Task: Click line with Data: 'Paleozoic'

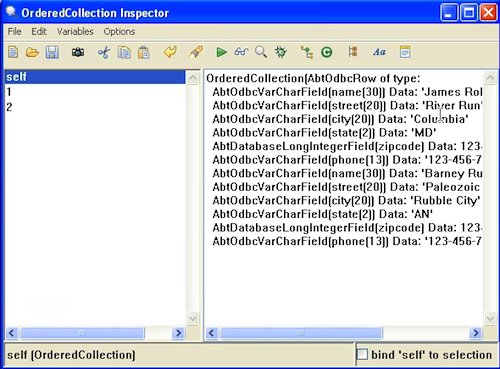Action: click(x=346, y=187)
